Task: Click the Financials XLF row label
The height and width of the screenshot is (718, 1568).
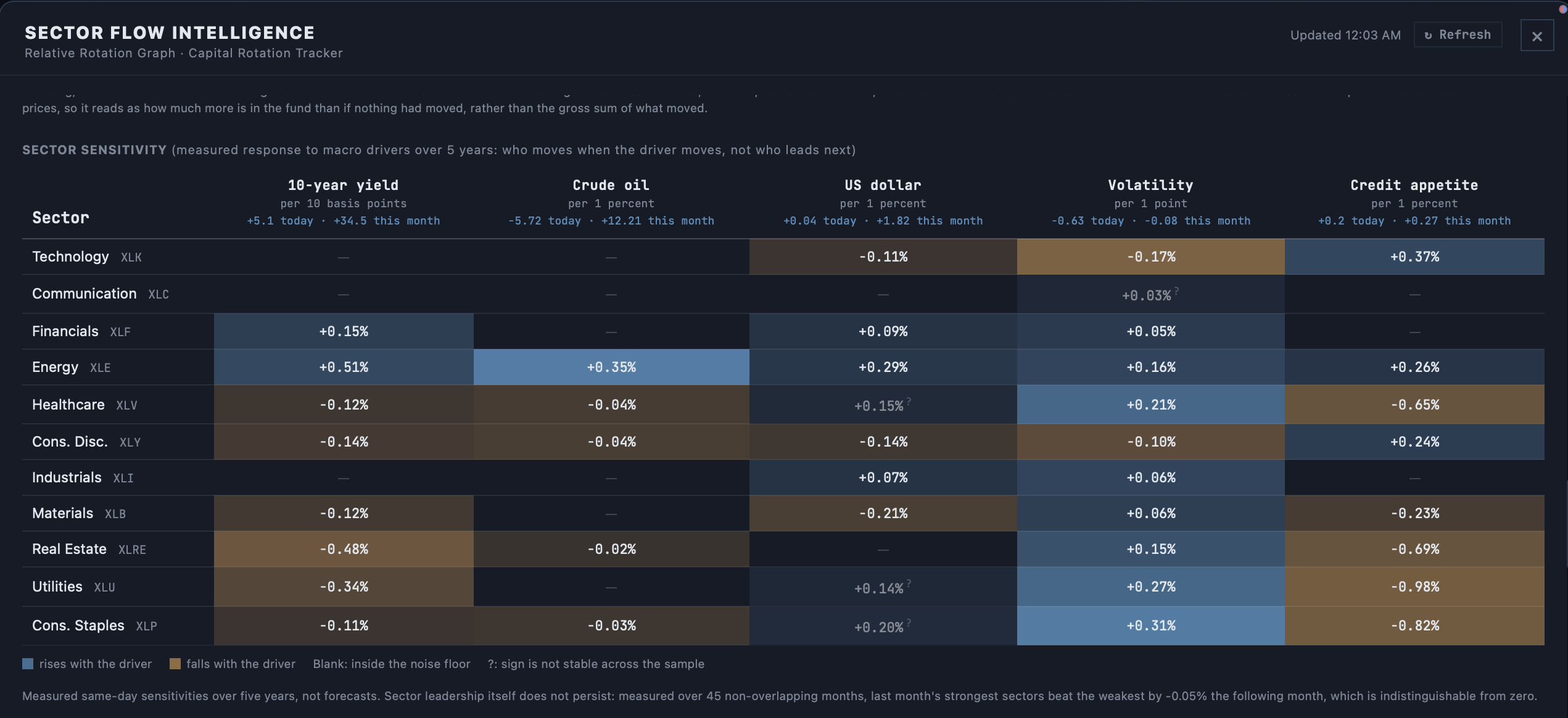Action: click(x=81, y=331)
